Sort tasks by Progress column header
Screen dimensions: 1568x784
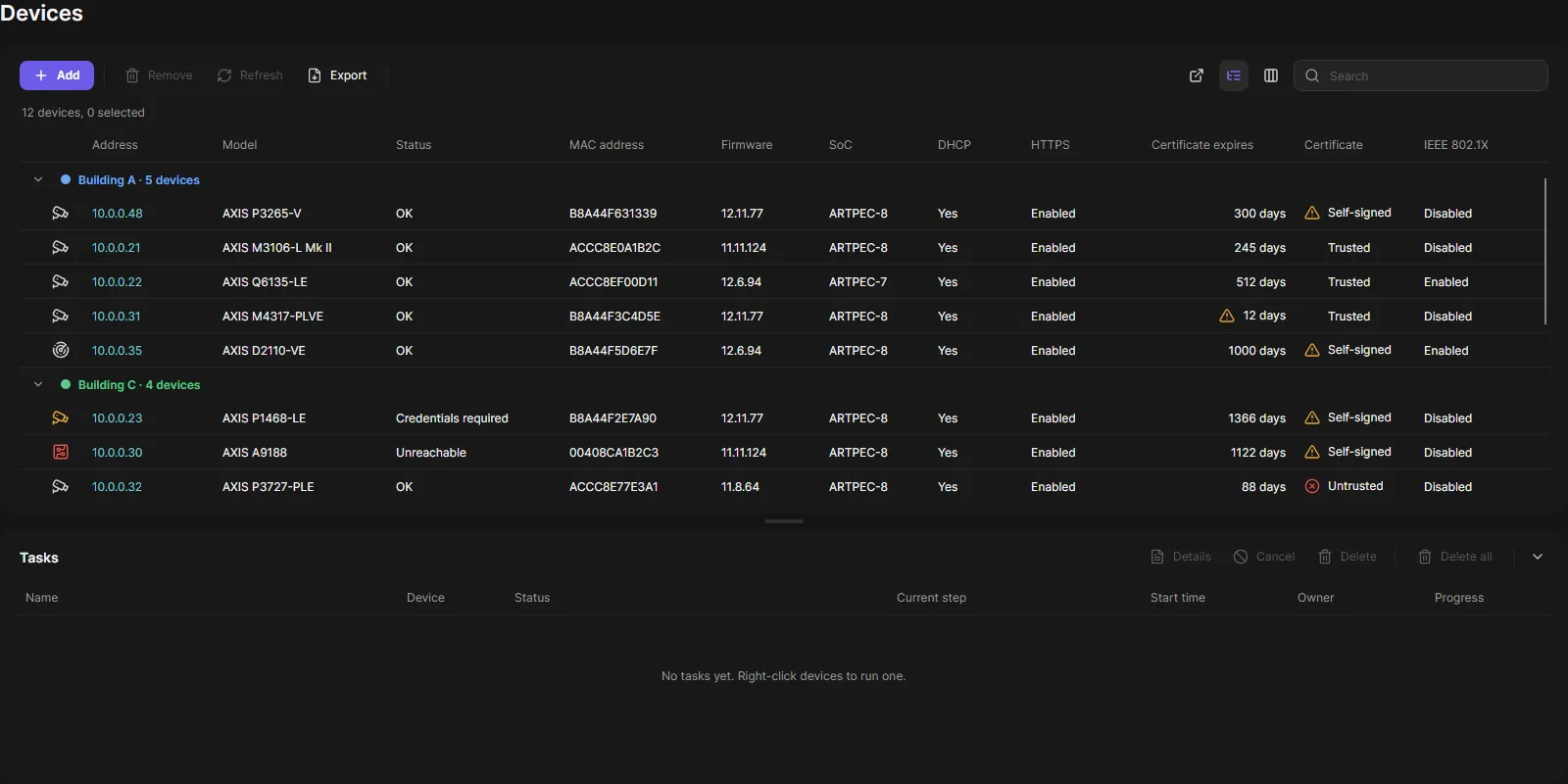1459,598
